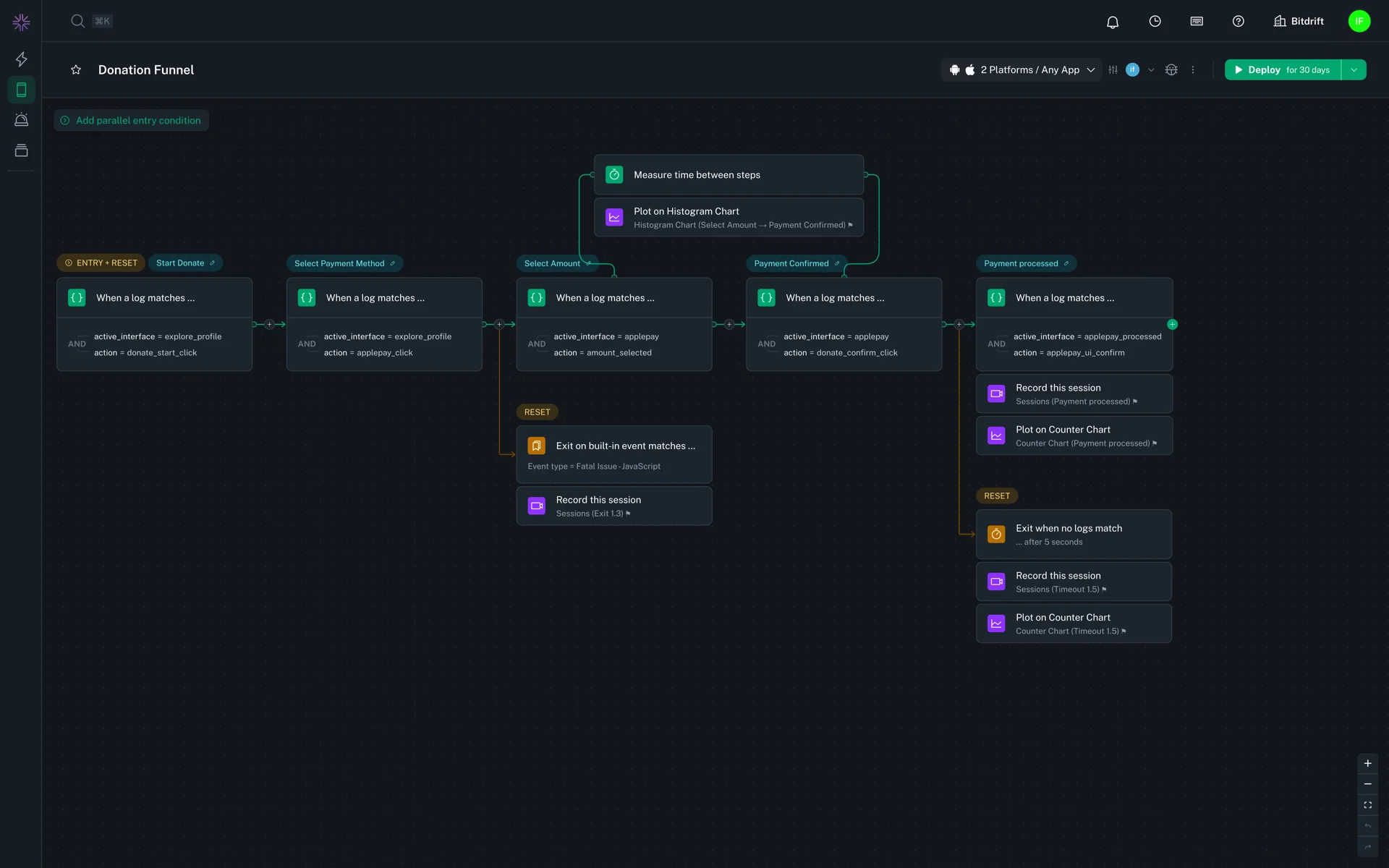
Task: Click the globe settings icon
Action: tap(1171, 70)
